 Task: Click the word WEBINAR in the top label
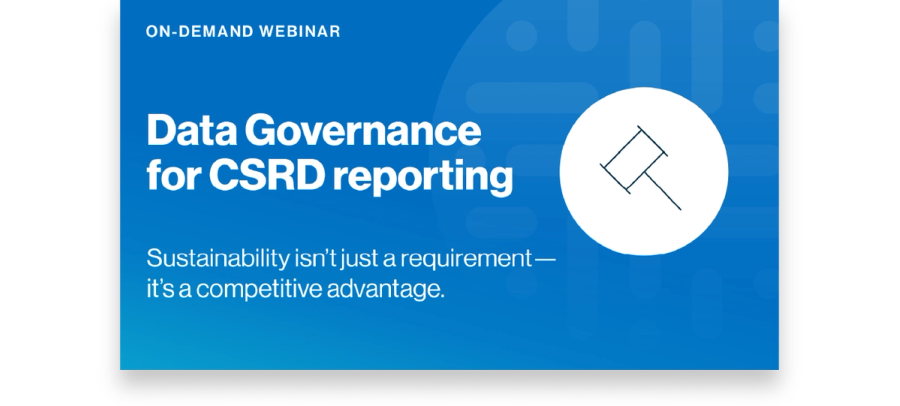298,32
